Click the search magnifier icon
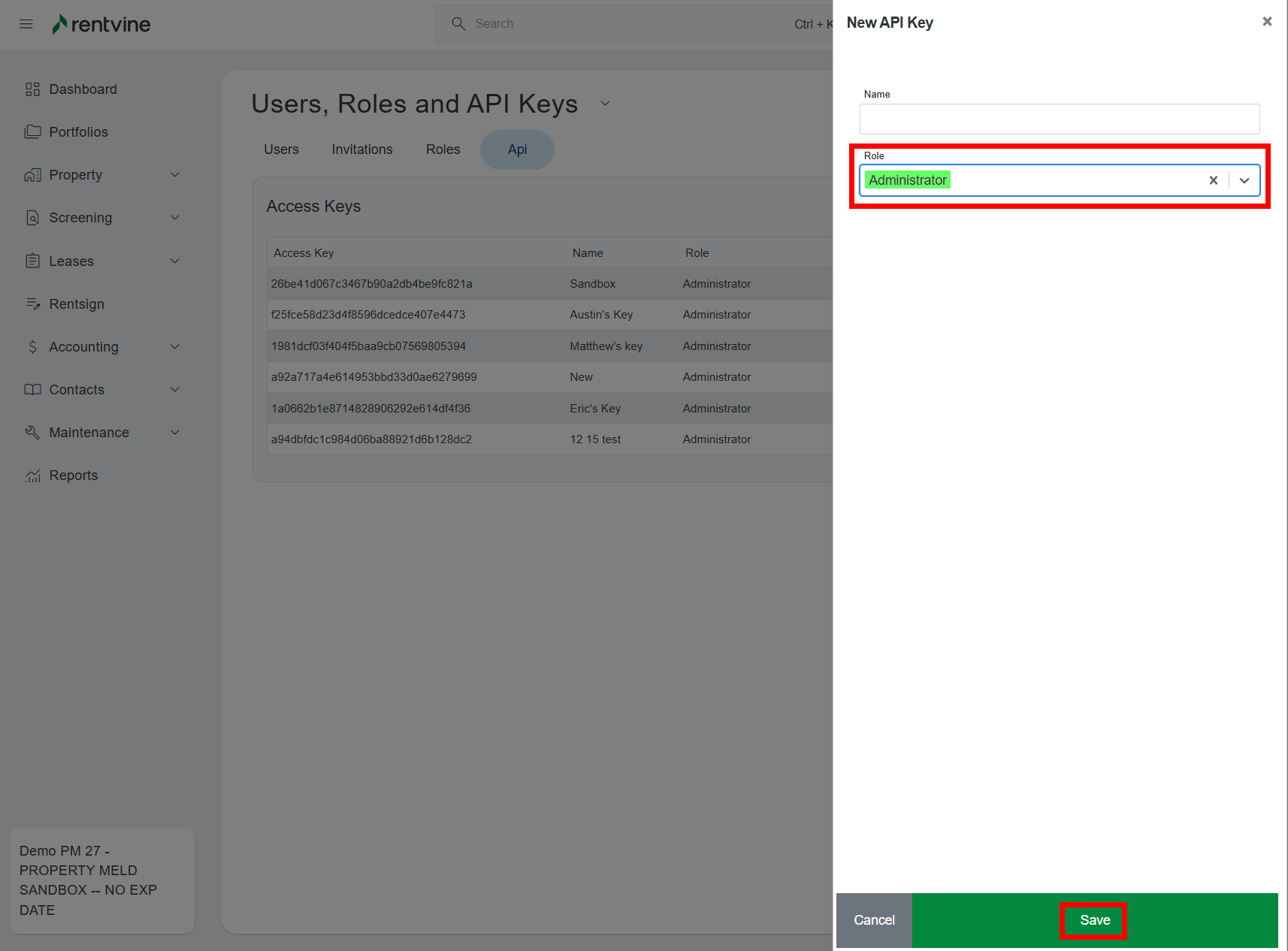Image resolution: width=1288 pixels, height=951 pixels. tap(458, 24)
